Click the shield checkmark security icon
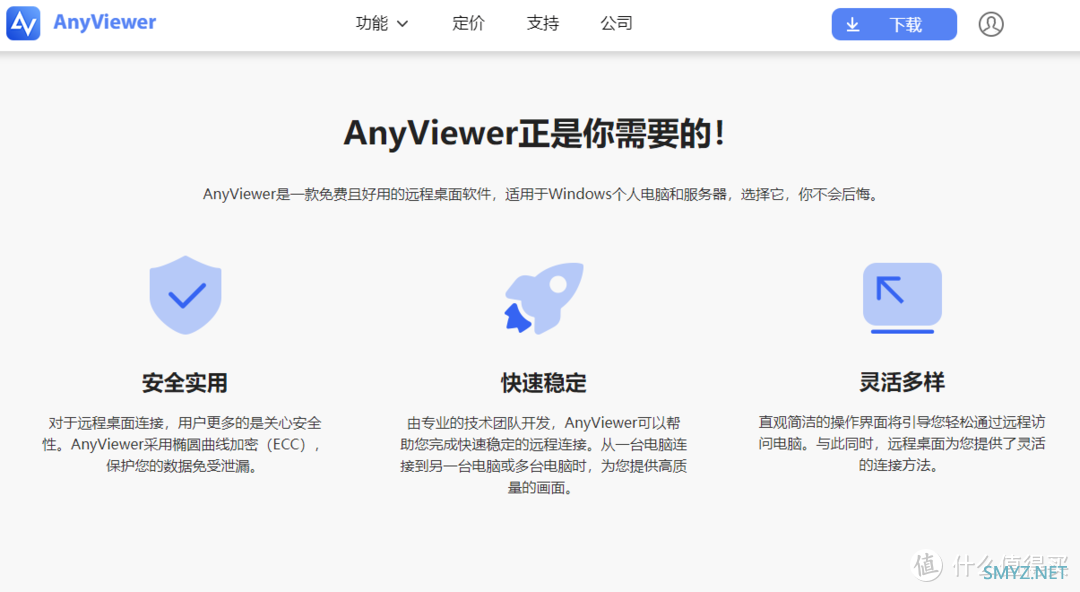 point(185,295)
